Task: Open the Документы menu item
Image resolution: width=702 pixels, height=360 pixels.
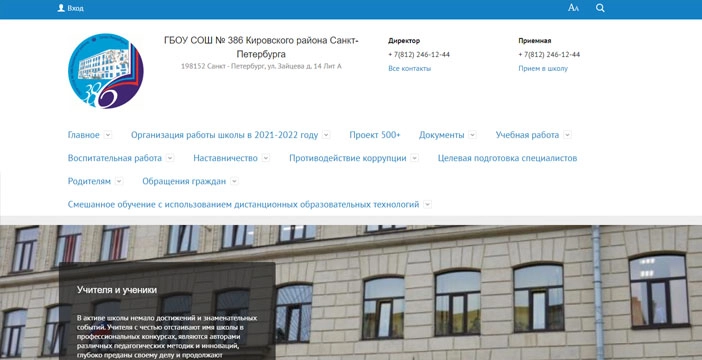Action: [x=441, y=135]
